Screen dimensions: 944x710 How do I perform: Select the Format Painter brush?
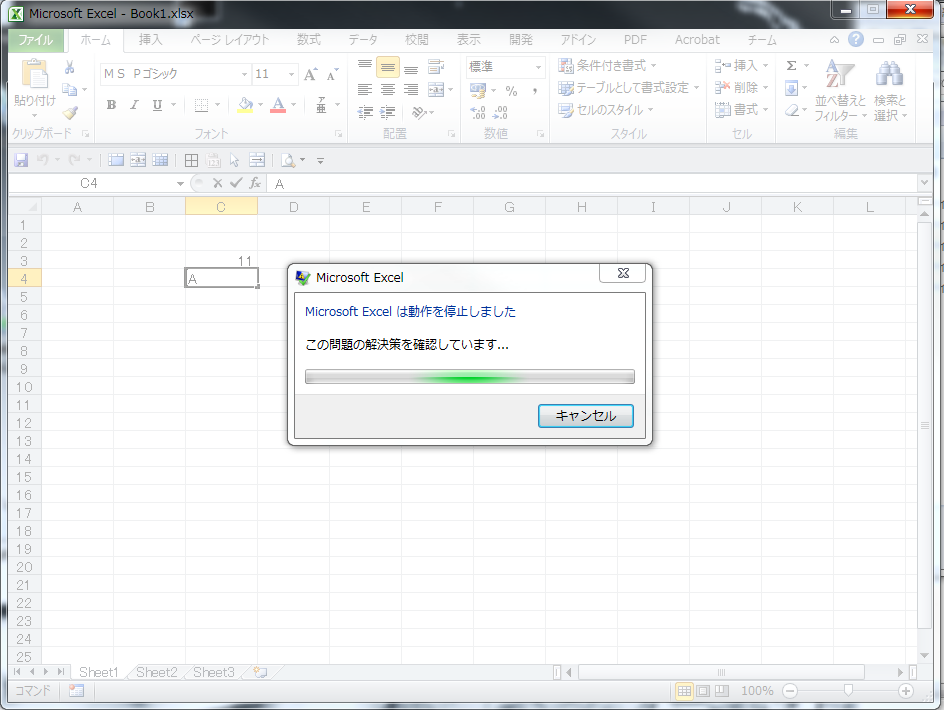click(x=70, y=113)
